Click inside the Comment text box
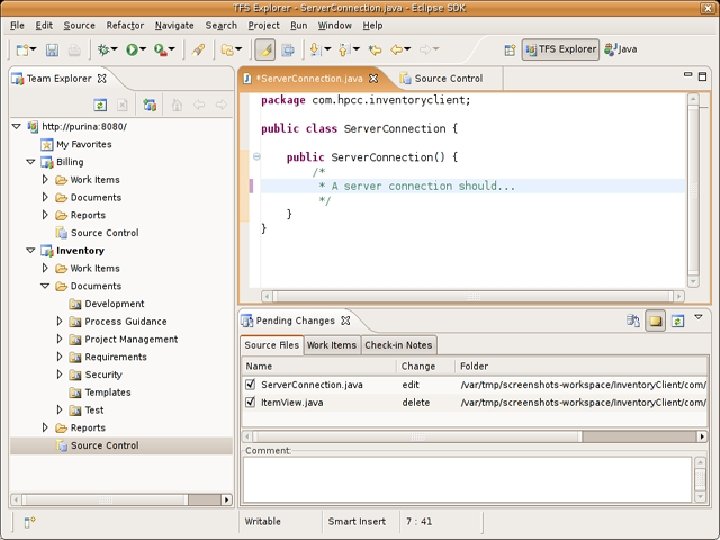 (466, 478)
